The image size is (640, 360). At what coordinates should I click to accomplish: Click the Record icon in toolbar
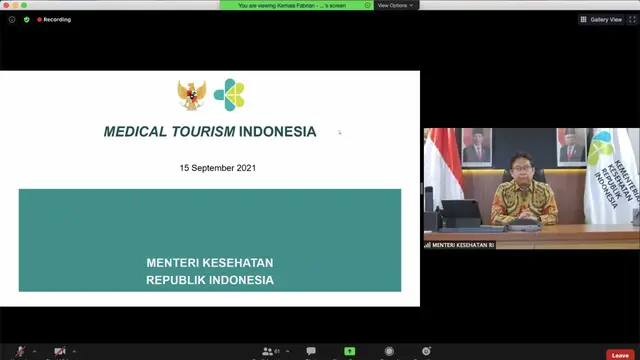389,351
